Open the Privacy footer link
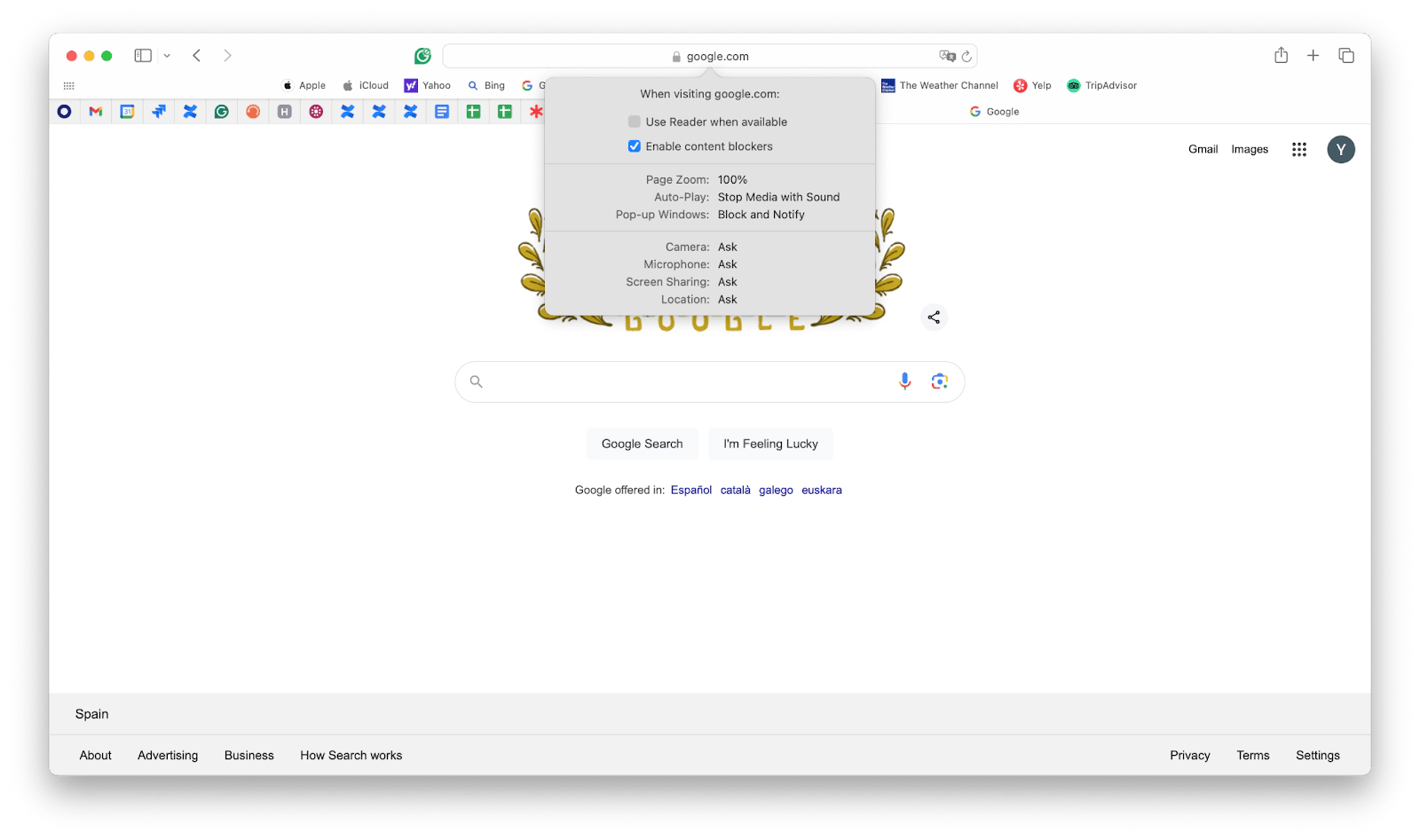This screenshot has height=840, width=1420. point(1189,756)
